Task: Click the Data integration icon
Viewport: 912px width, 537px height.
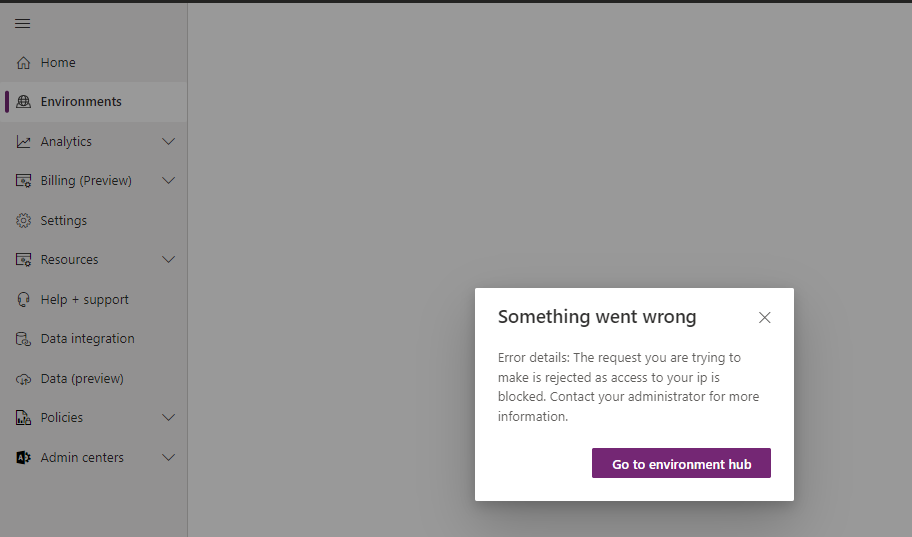Action: pyautogui.click(x=23, y=339)
